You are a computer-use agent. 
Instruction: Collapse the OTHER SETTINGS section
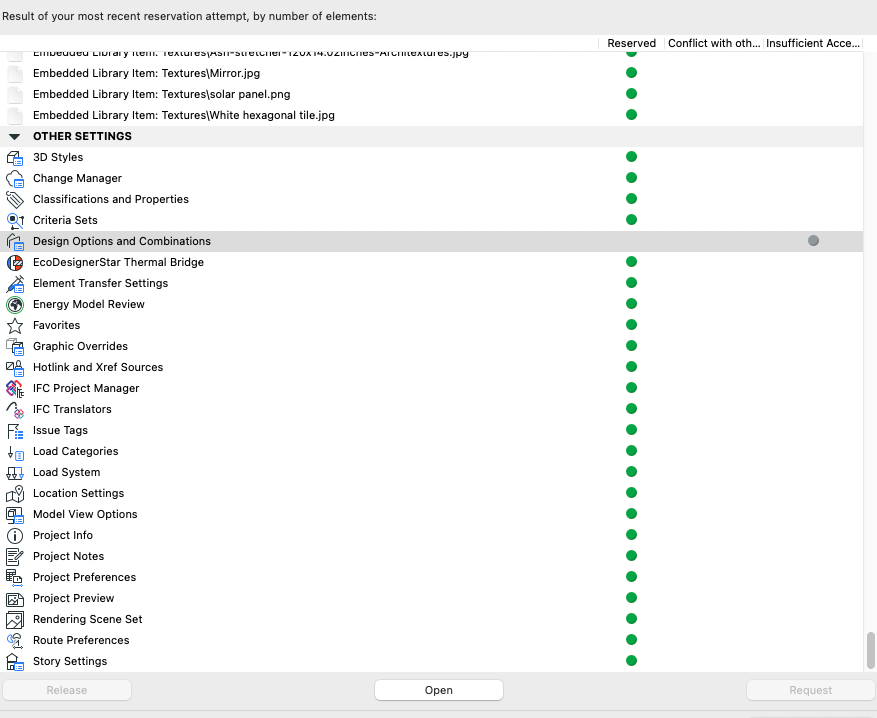(x=15, y=136)
